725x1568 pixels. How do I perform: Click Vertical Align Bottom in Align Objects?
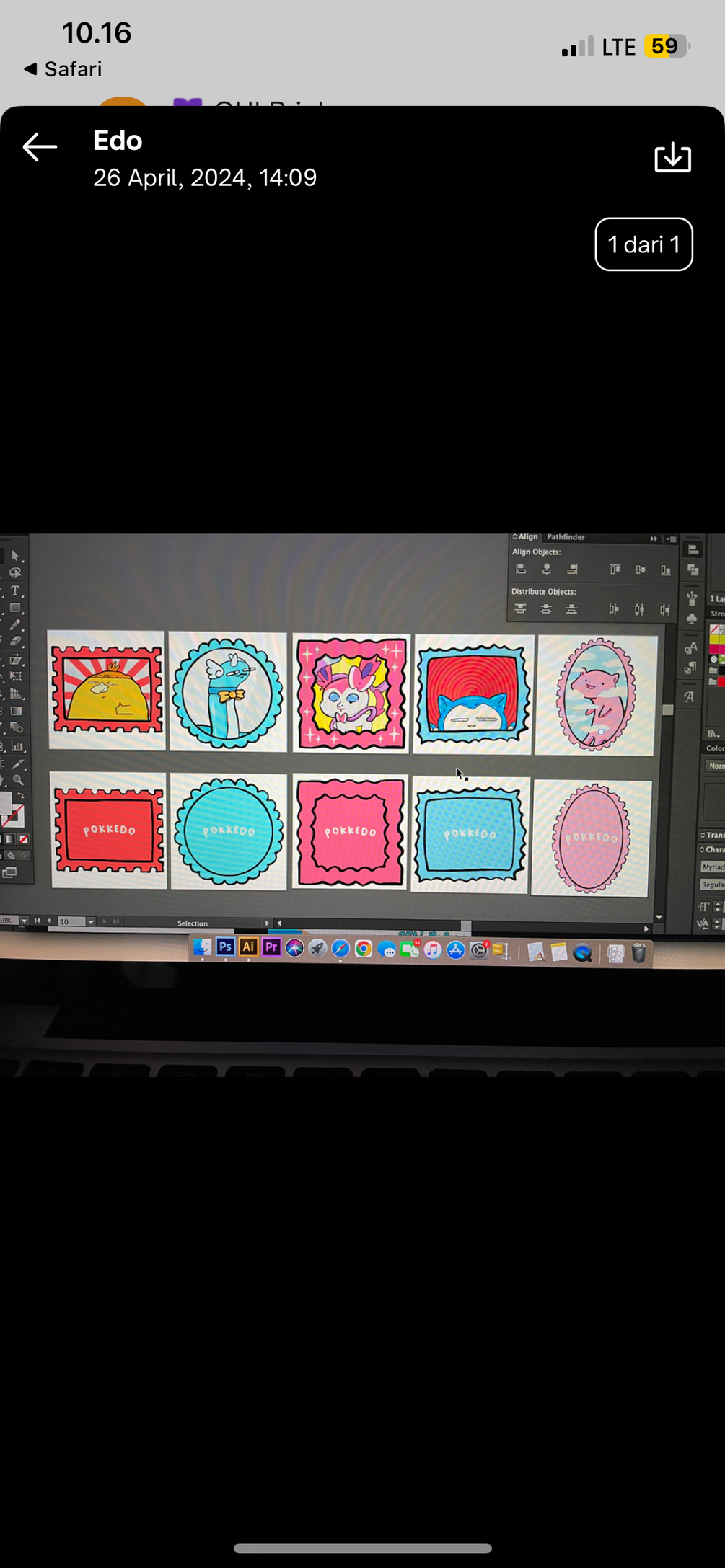[x=666, y=570]
